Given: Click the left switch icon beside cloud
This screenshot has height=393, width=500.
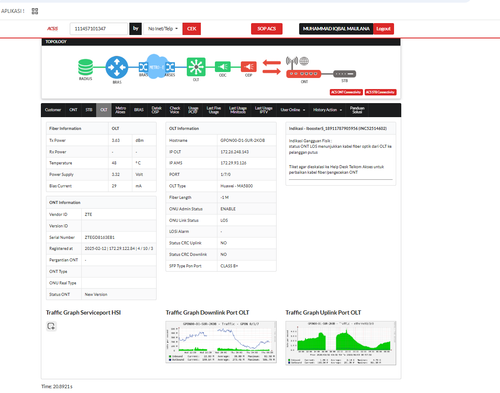Looking at the screenshot, I should click(x=143, y=67).
